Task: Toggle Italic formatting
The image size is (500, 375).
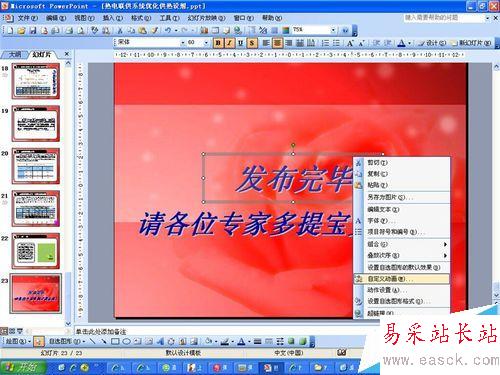Action: pyautogui.click(x=229, y=43)
